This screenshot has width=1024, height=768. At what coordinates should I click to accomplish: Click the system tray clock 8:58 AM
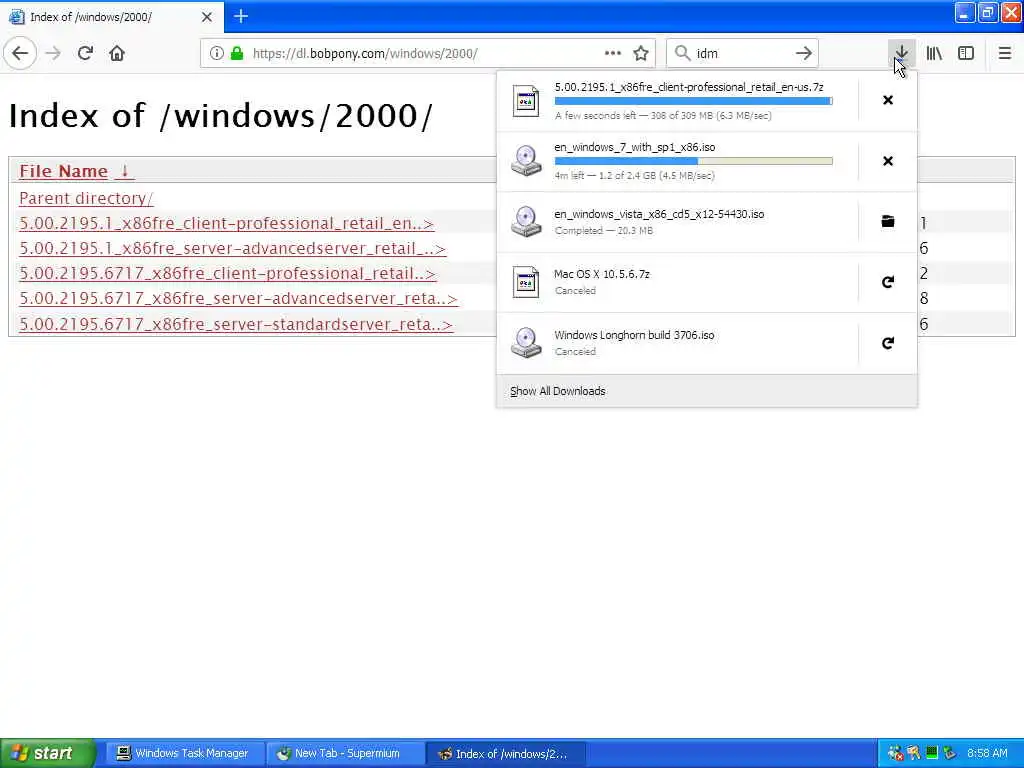pyautogui.click(x=987, y=753)
